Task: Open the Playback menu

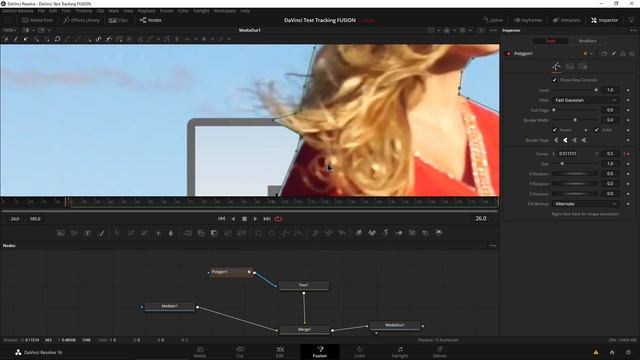Action: [x=146, y=11]
